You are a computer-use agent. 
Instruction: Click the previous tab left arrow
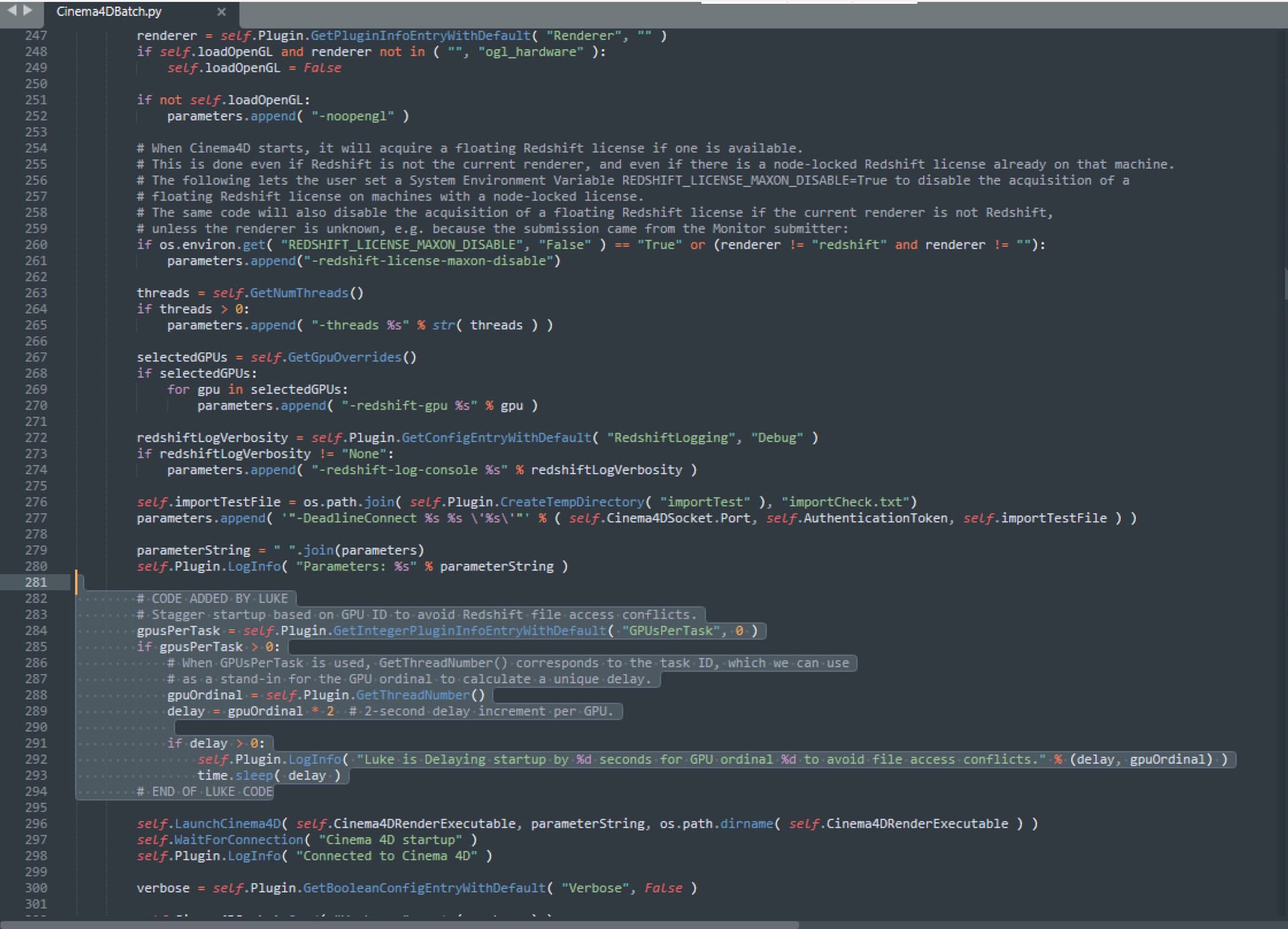[11, 11]
